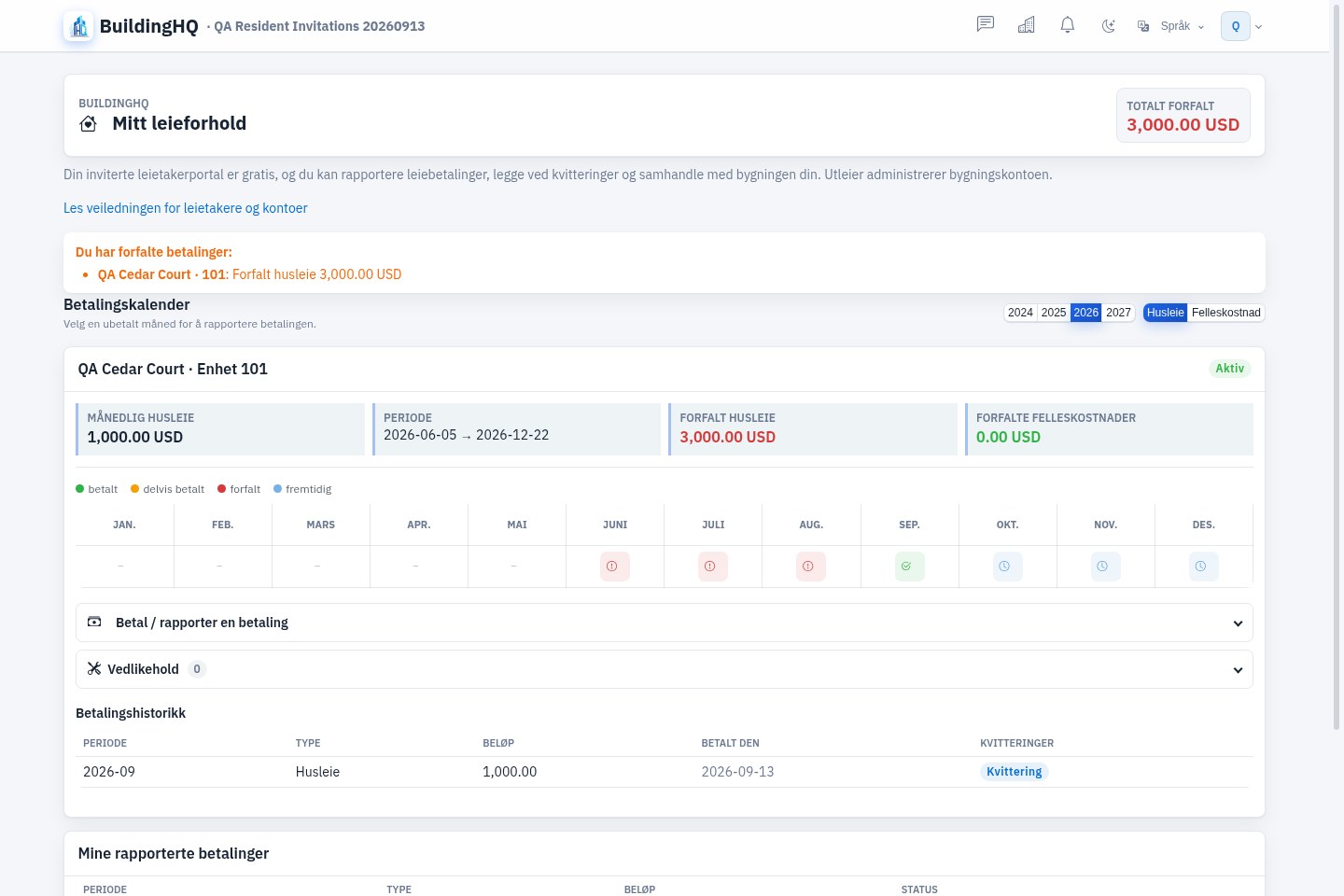The height and width of the screenshot is (896, 1344).
Task: Click the BuildingHQ brand name
Action: pos(149,26)
